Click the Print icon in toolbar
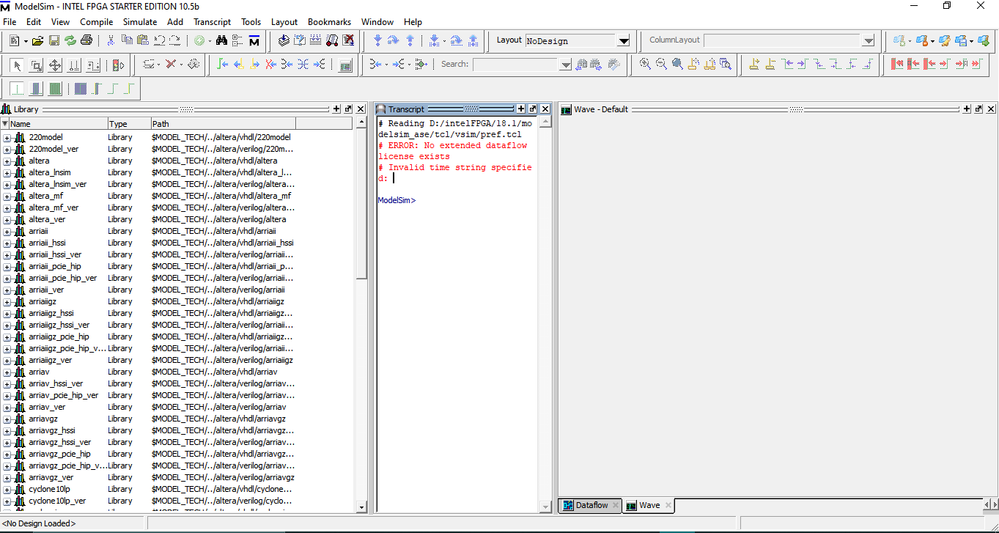 tap(87, 41)
